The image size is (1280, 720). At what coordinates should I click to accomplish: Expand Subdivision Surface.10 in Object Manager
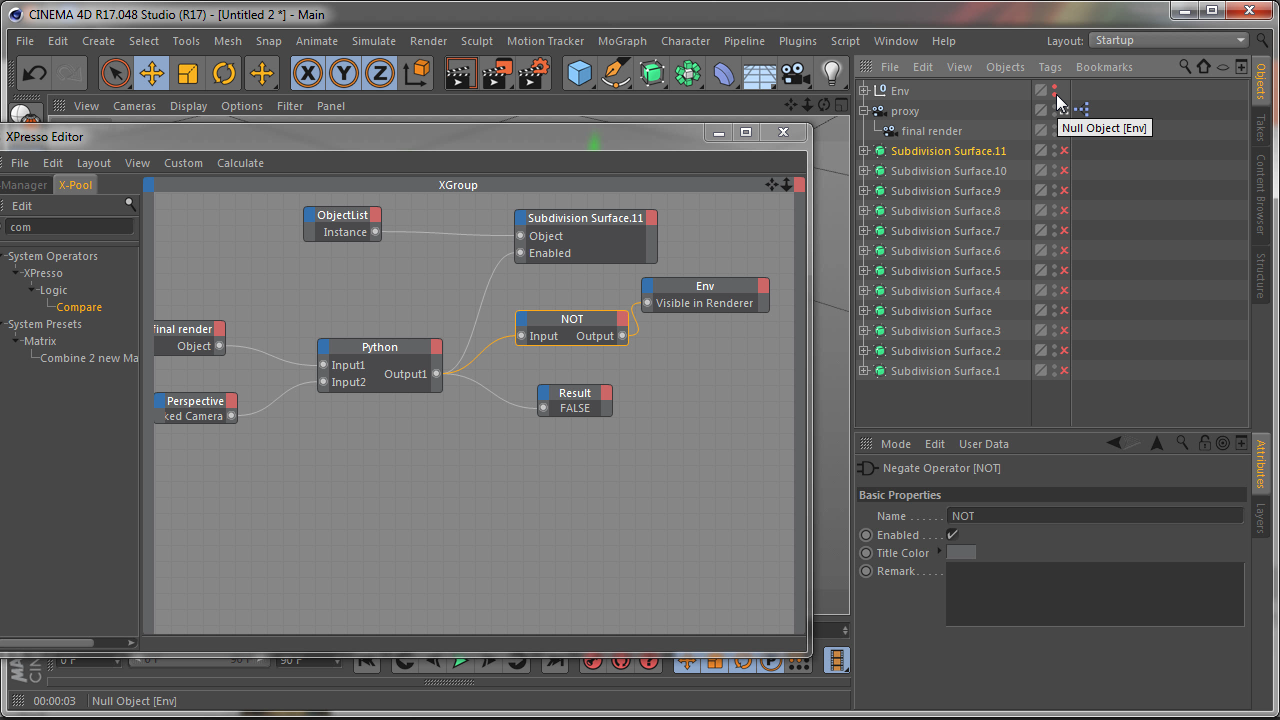click(864, 171)
